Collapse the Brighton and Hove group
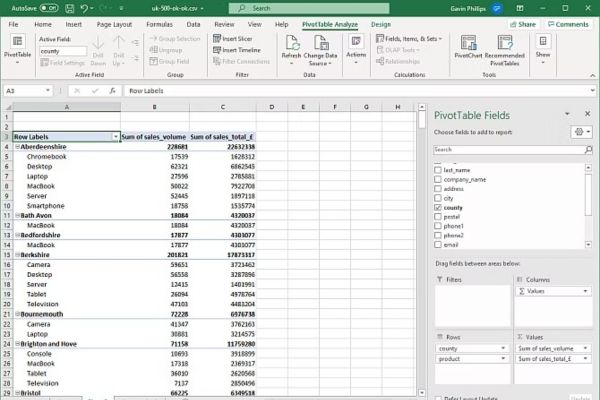 [17, 344]
